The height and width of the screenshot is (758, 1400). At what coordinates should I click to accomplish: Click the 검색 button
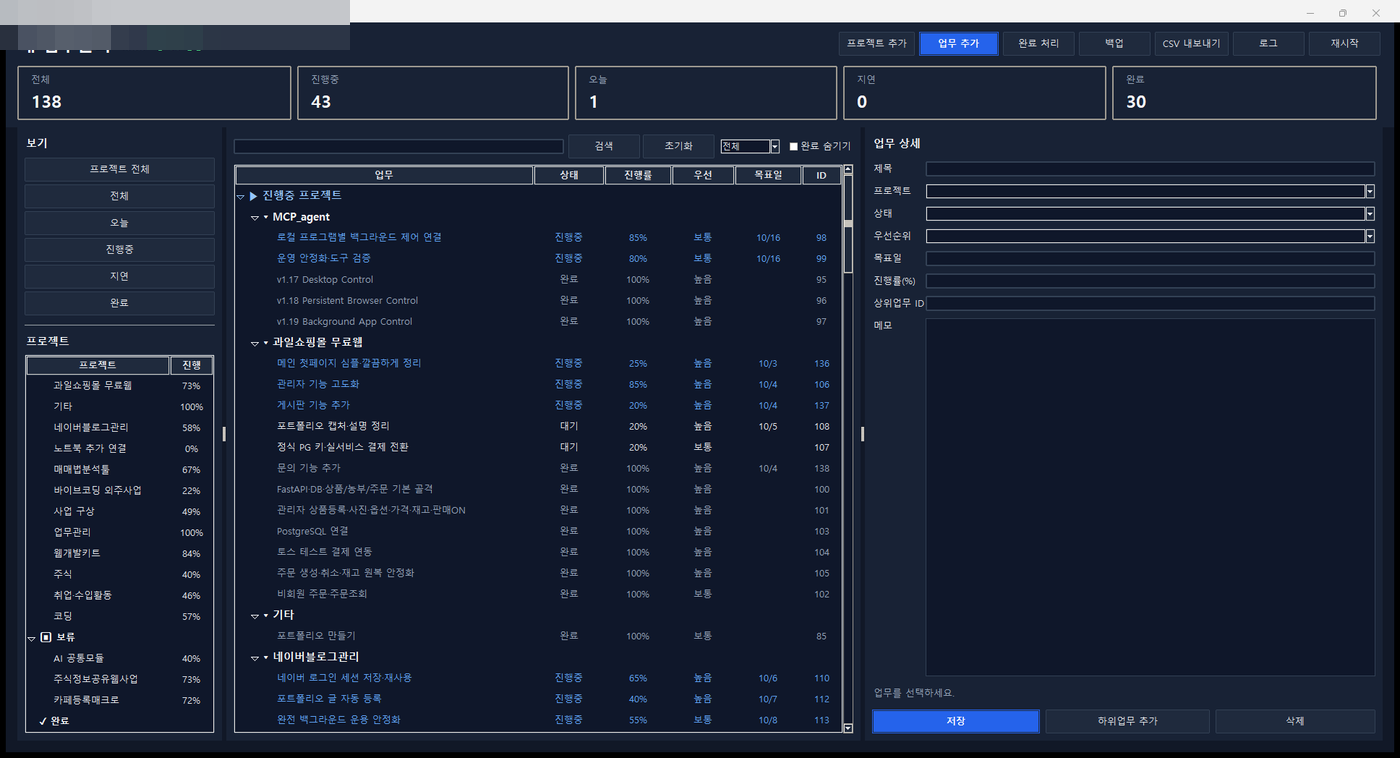pos(604,146)
